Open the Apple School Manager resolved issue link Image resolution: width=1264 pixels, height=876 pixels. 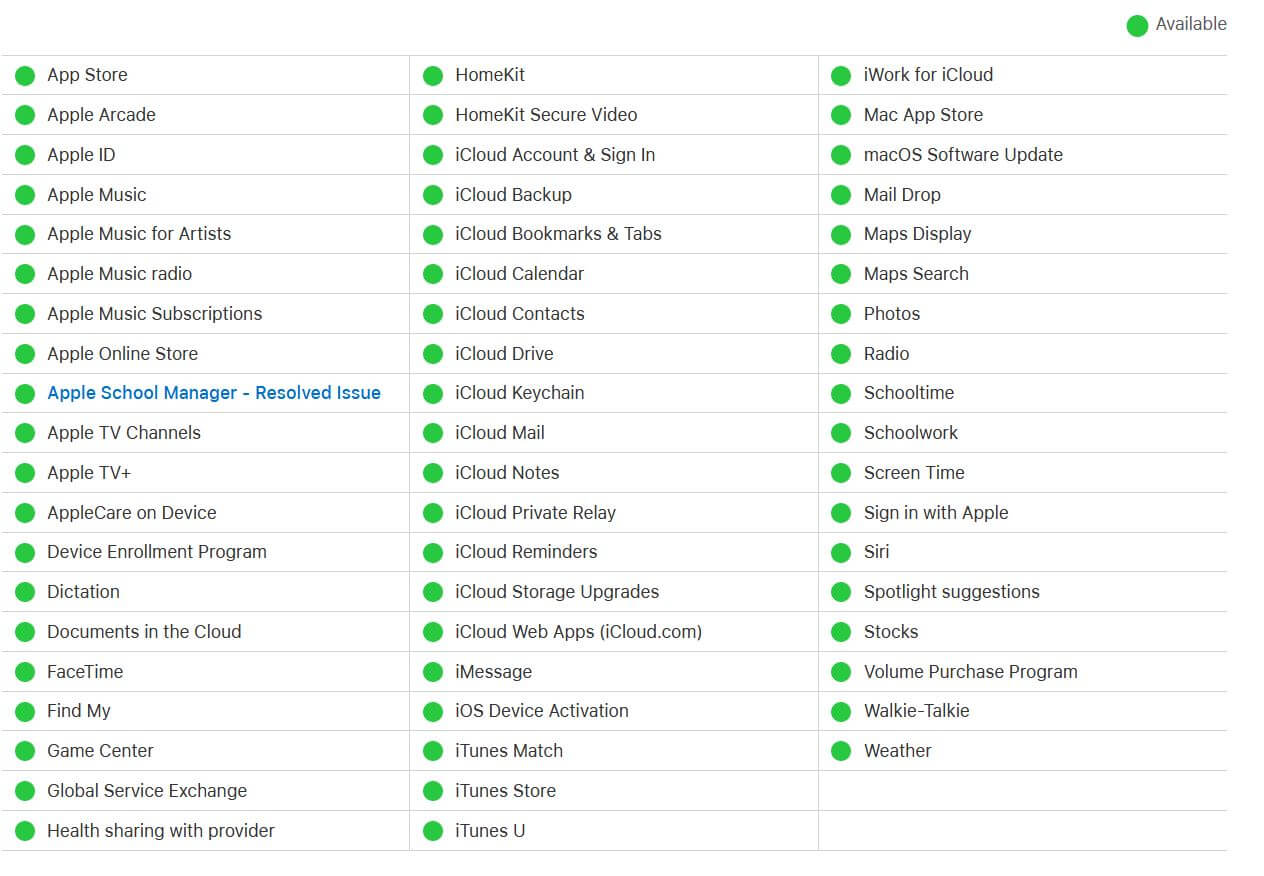[213, 393]
